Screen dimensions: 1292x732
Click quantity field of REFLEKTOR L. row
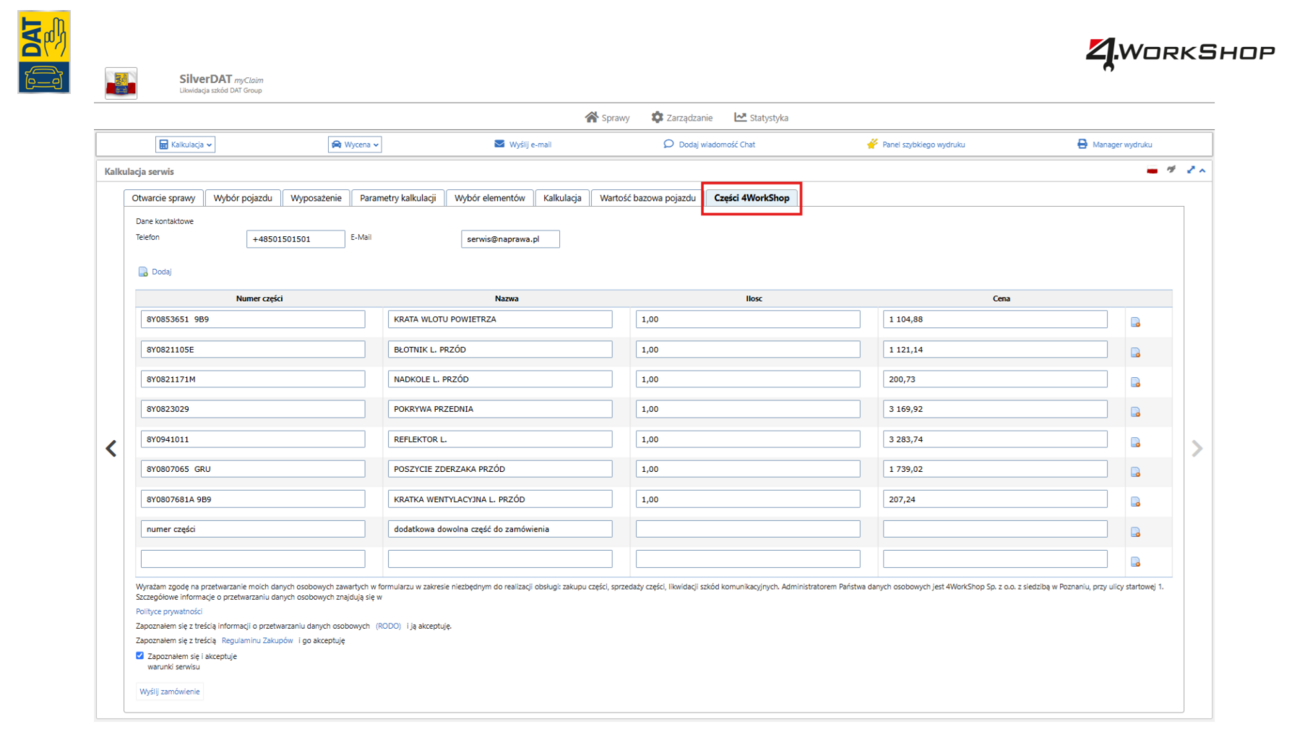pyautogui.click(x=748, y=439)
